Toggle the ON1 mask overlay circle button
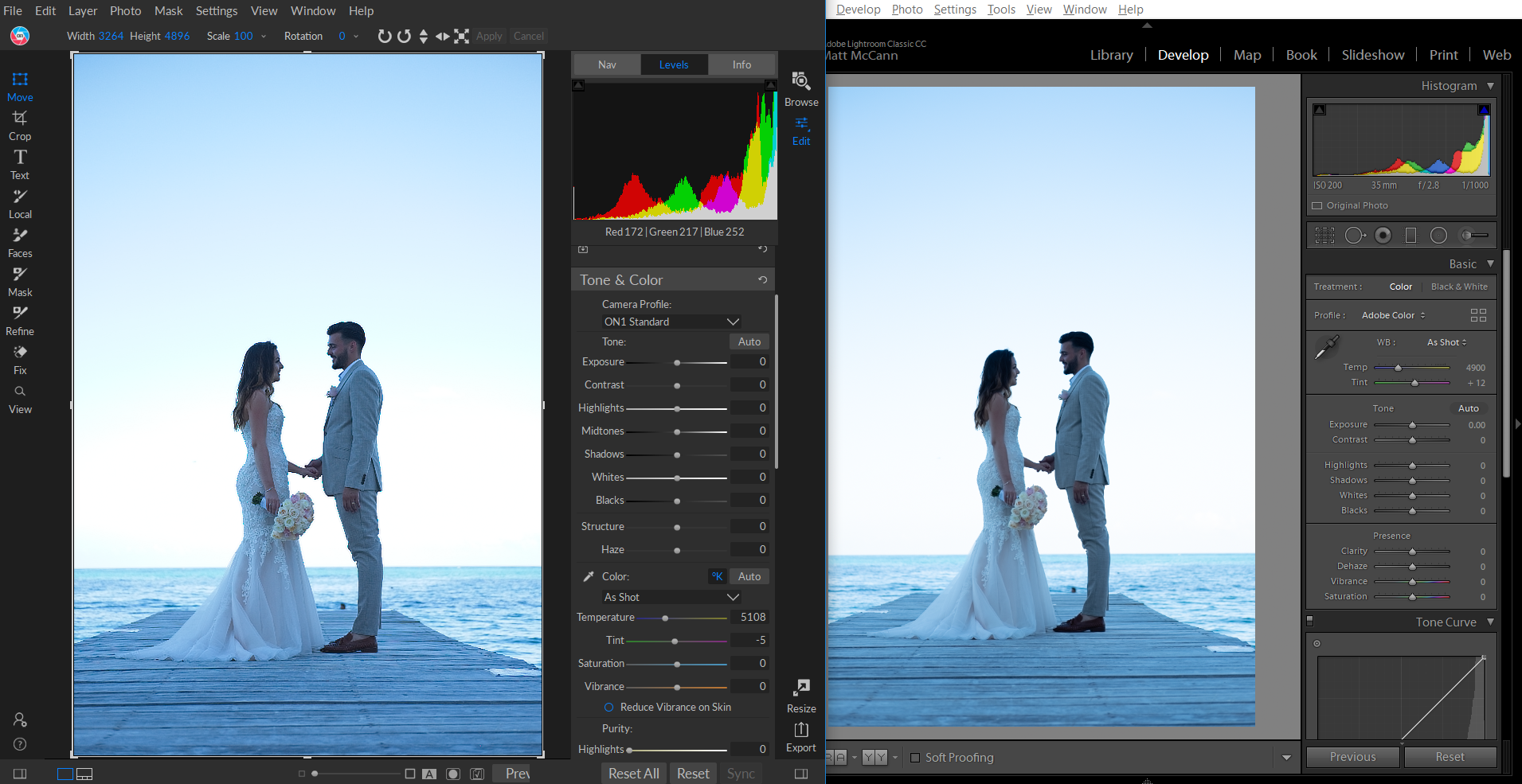The image size is (1522, 784). [453, 774]
